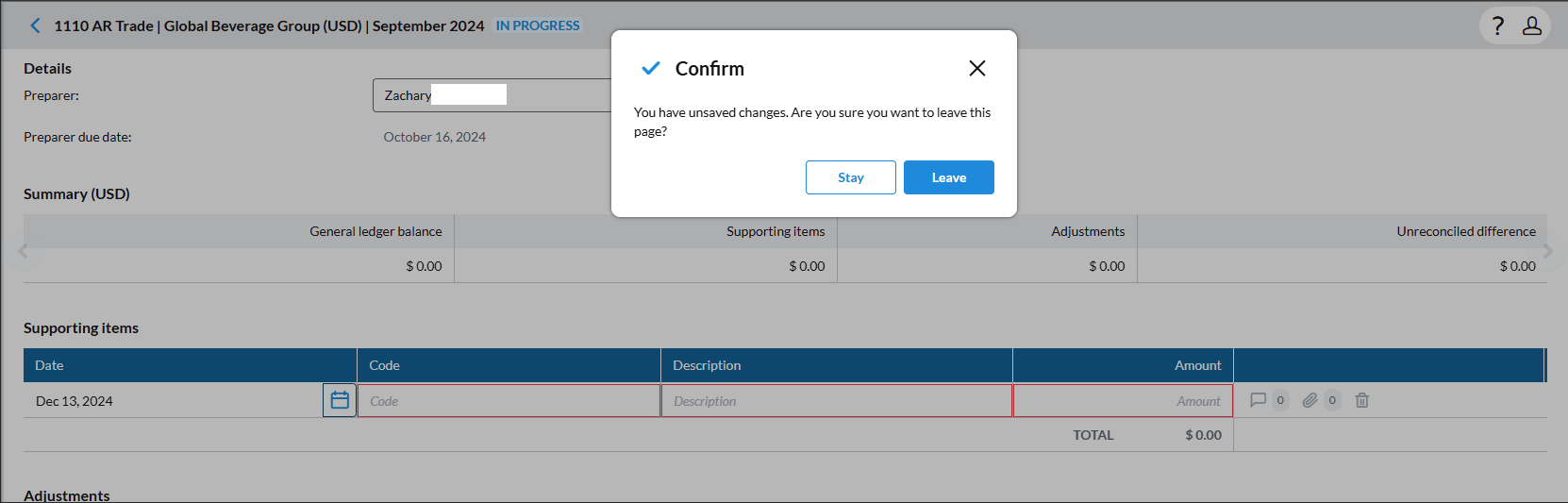Open the comments icon in supporting row
Image resolution: width=1568 pixels, height=503 pixels.
click(1258, 400)
